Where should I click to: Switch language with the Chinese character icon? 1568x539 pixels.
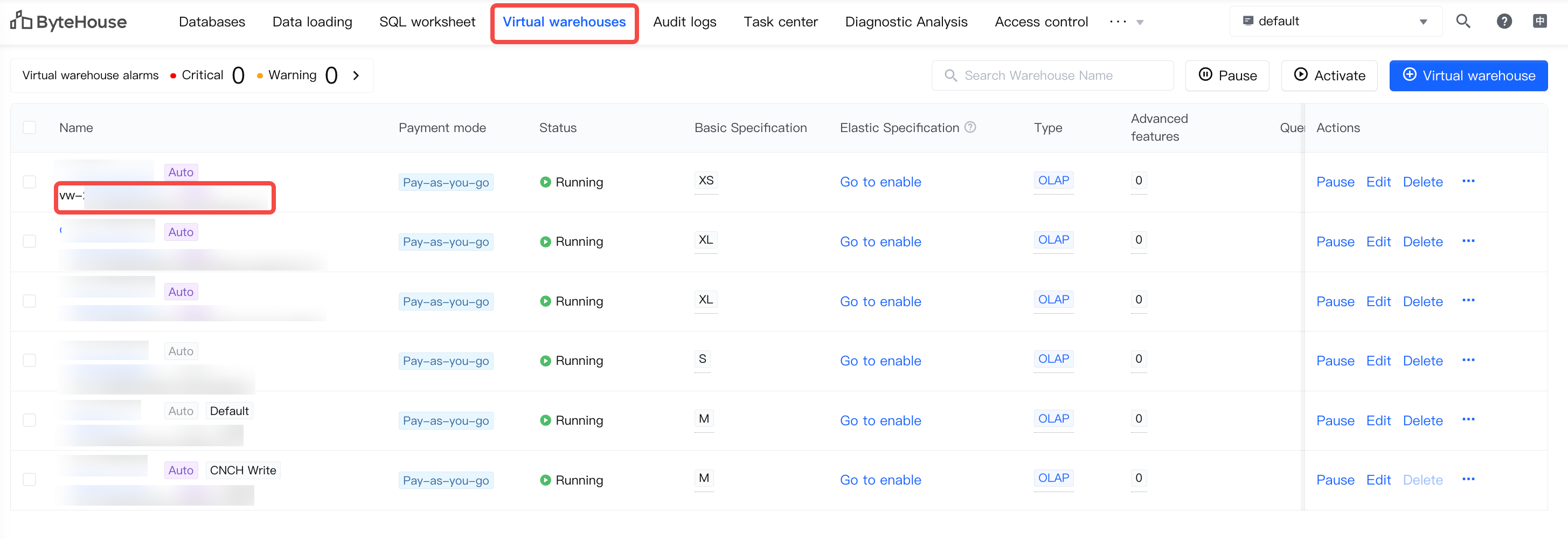pyautogui.click(x=1539, y=22)
